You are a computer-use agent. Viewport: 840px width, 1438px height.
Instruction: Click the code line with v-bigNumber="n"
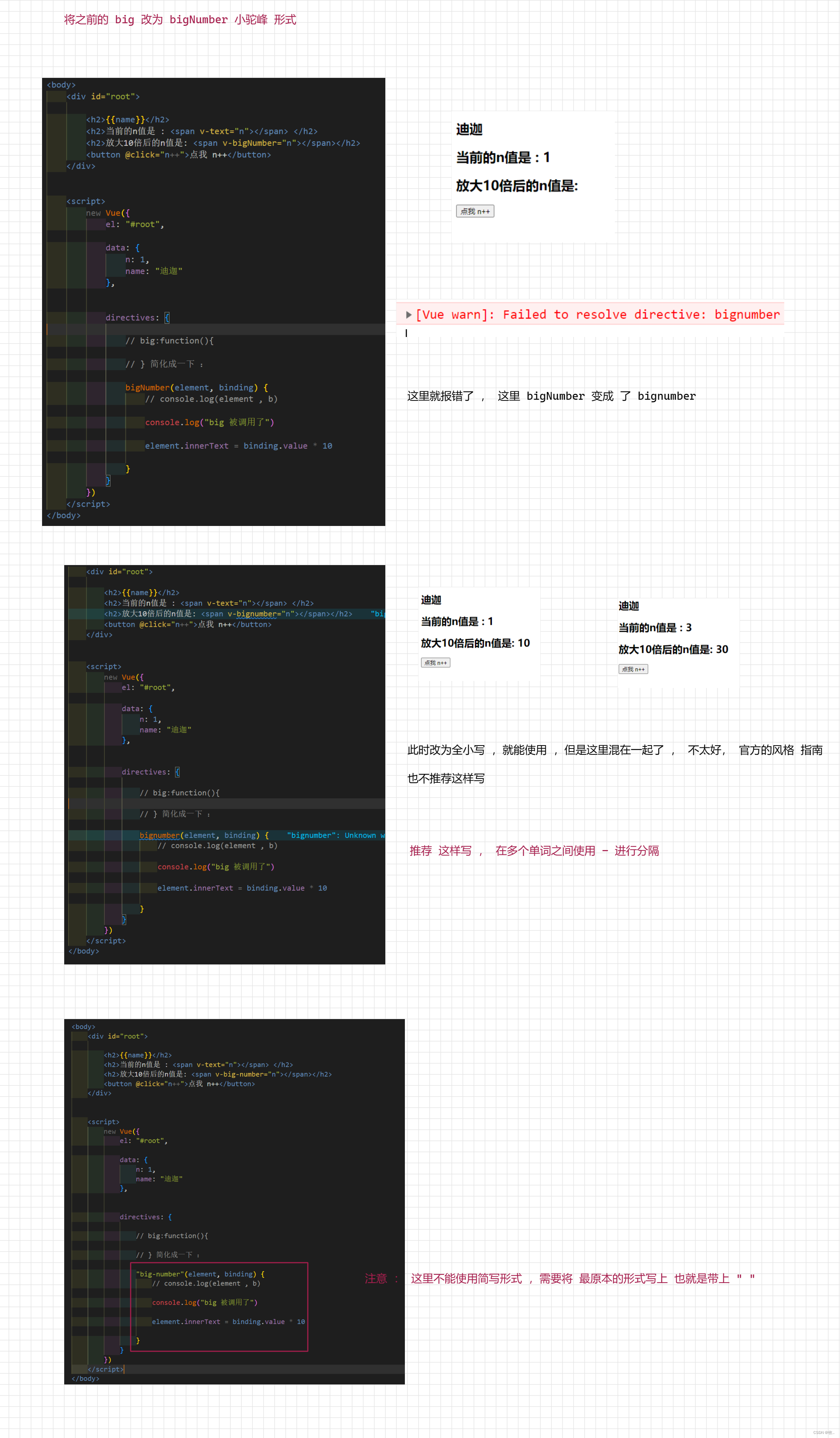pos(223,143)
